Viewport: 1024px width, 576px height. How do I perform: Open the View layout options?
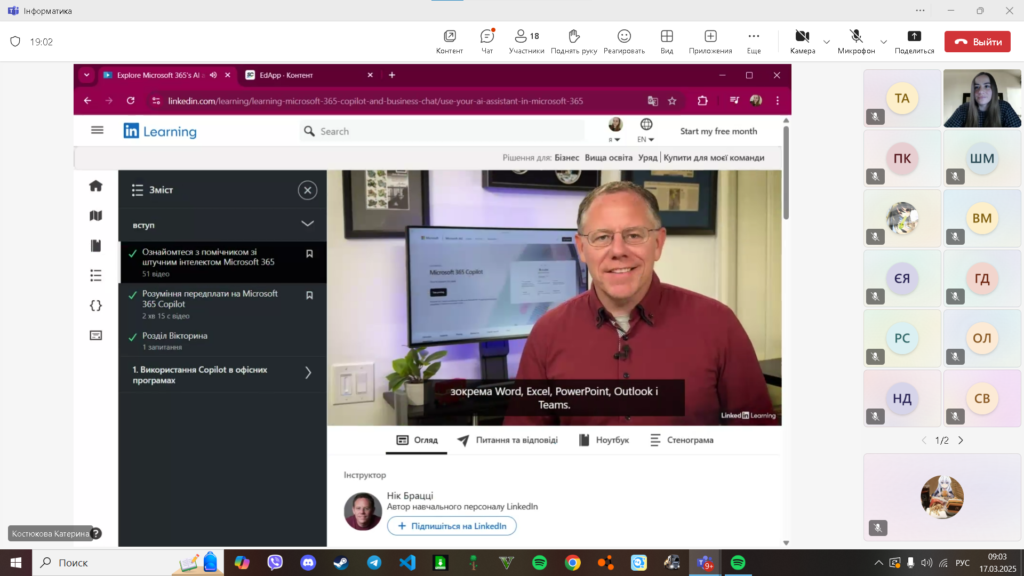point(666,42)
